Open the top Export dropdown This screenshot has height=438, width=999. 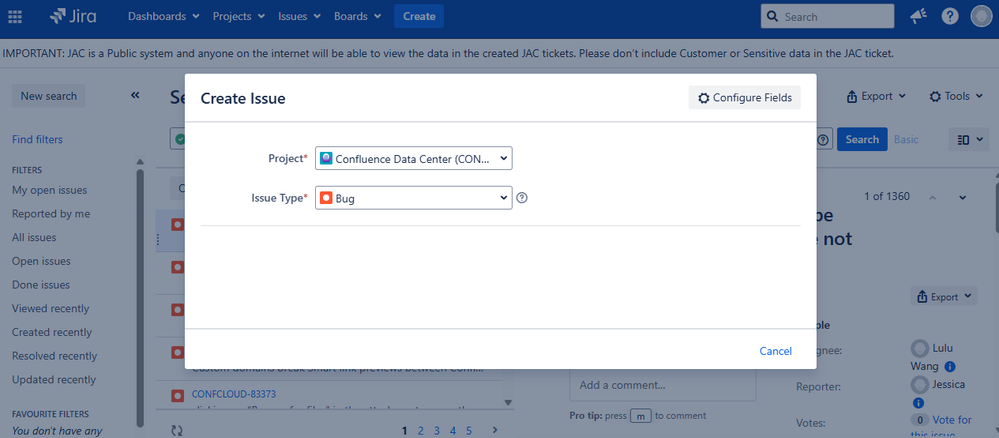tap(876, 96)
